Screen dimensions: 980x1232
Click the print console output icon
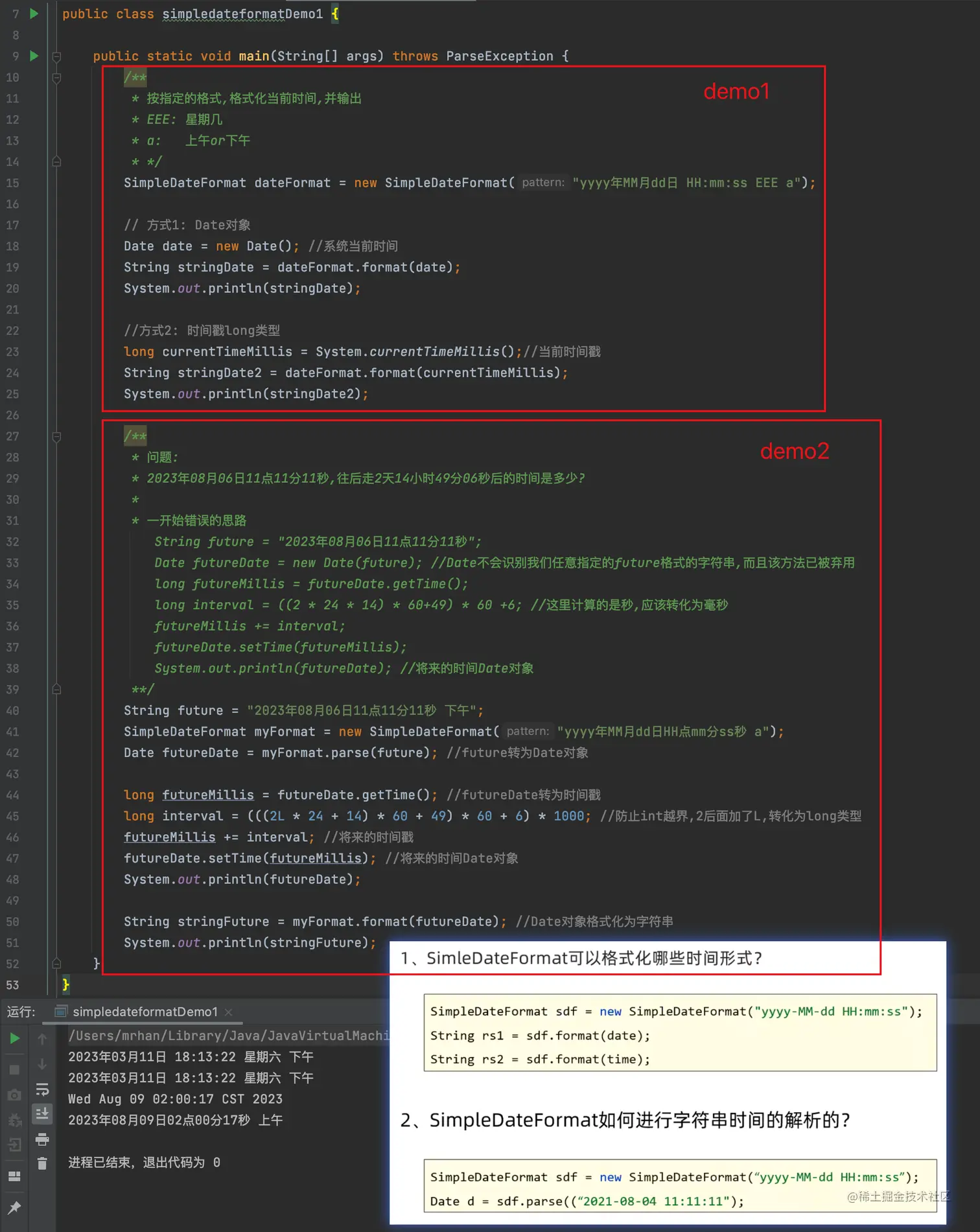point(42,1139)
